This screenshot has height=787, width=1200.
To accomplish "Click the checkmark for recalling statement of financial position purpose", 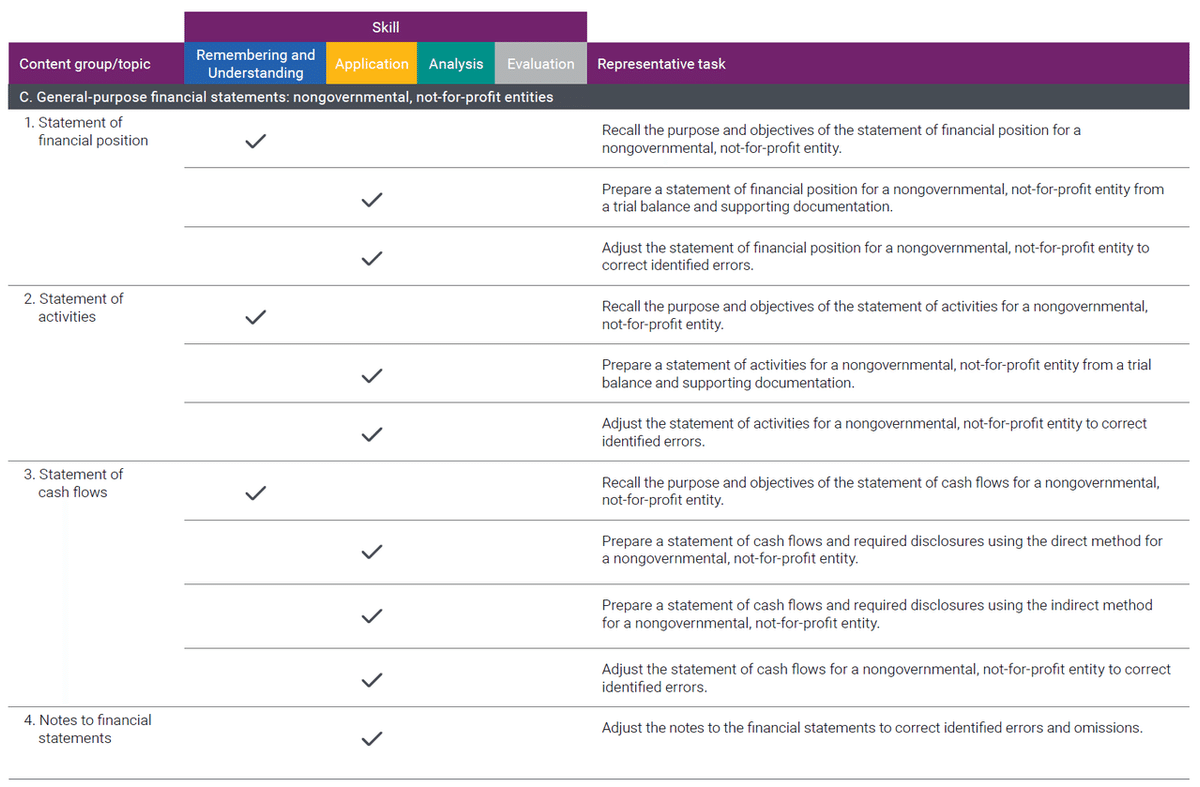I will [x=255, y=141].
